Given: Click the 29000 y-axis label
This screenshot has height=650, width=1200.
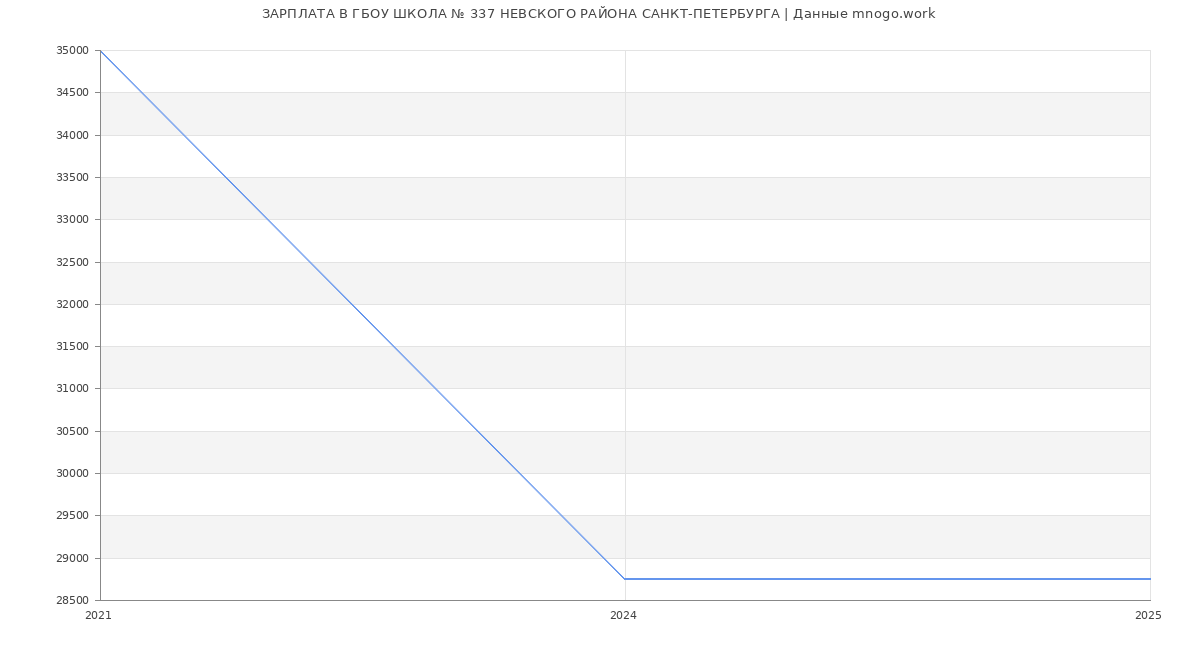Looking at the screenshot, I should click(x=73, y=558).
